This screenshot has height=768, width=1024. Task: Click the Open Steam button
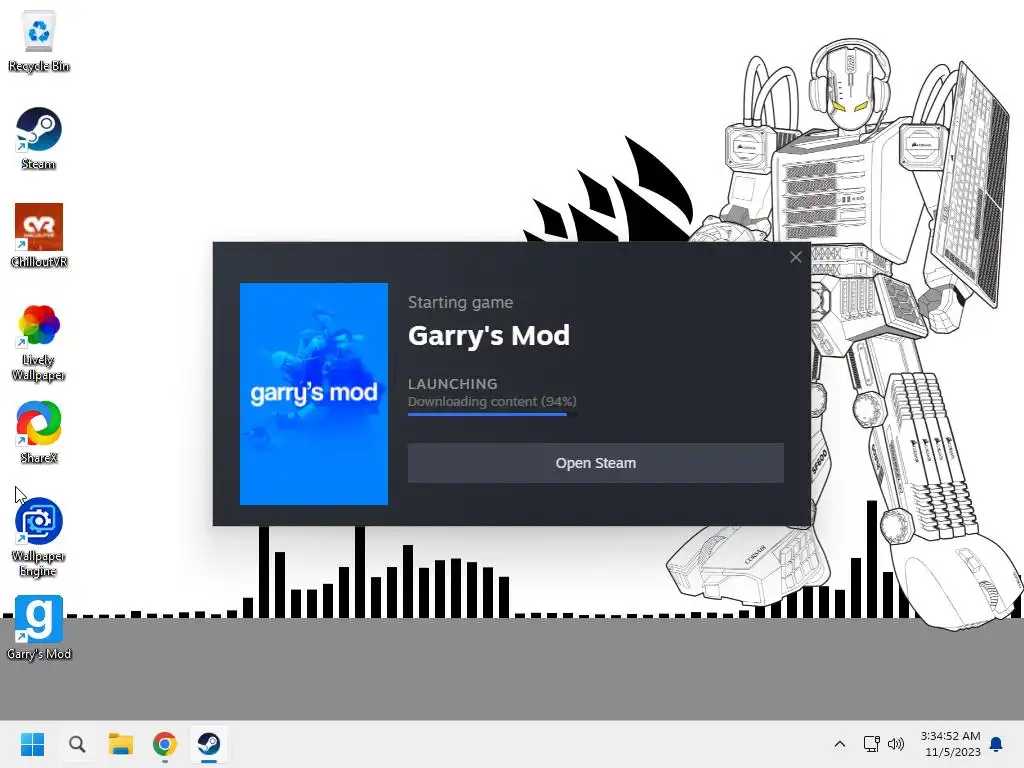[x=596, y=463]
